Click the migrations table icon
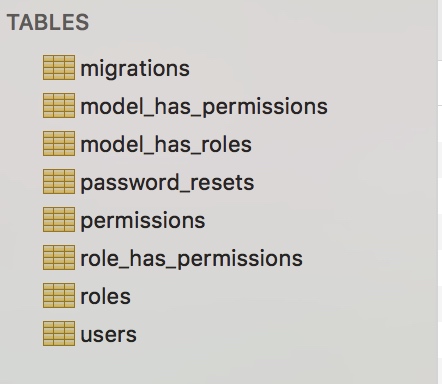Viewport: 442px width, 384px height. click(59, 68)
